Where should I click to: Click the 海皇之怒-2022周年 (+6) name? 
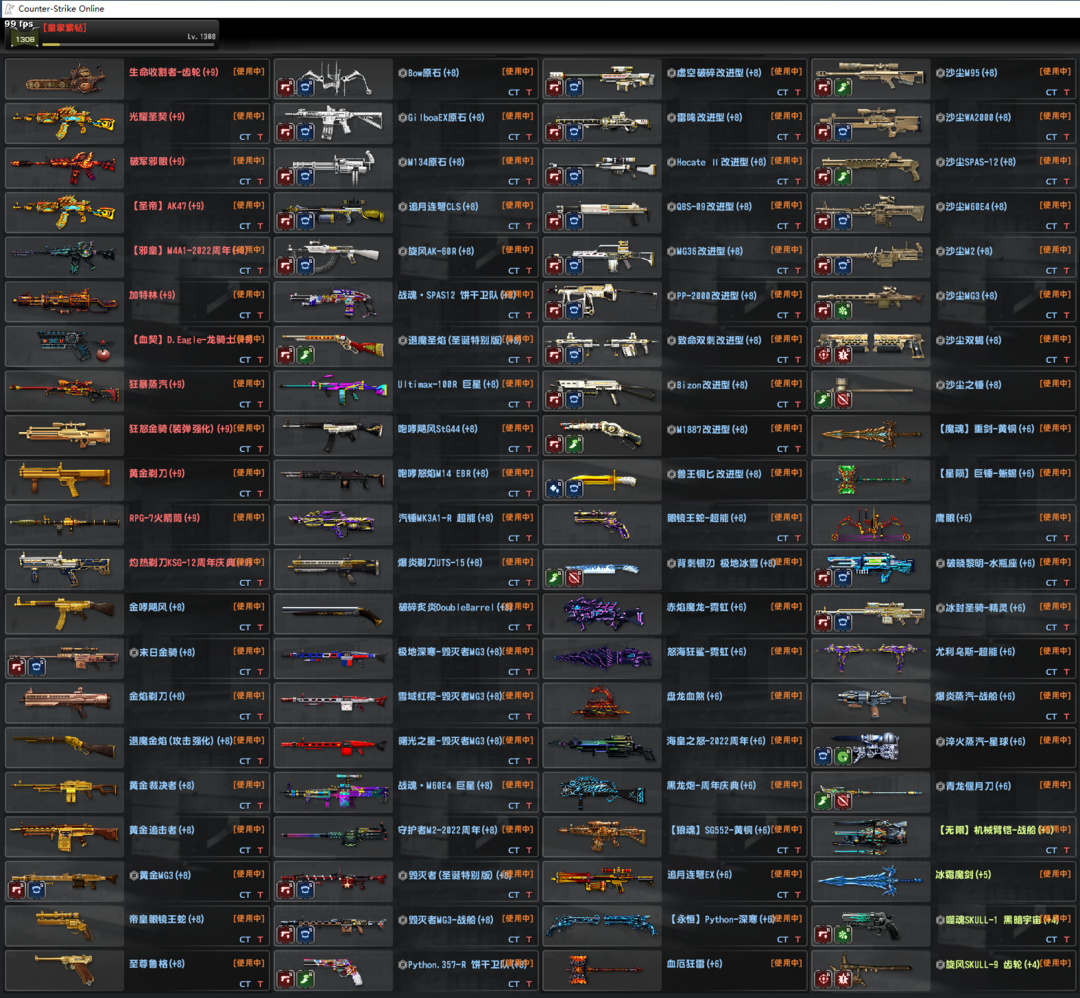coord(716,741)
